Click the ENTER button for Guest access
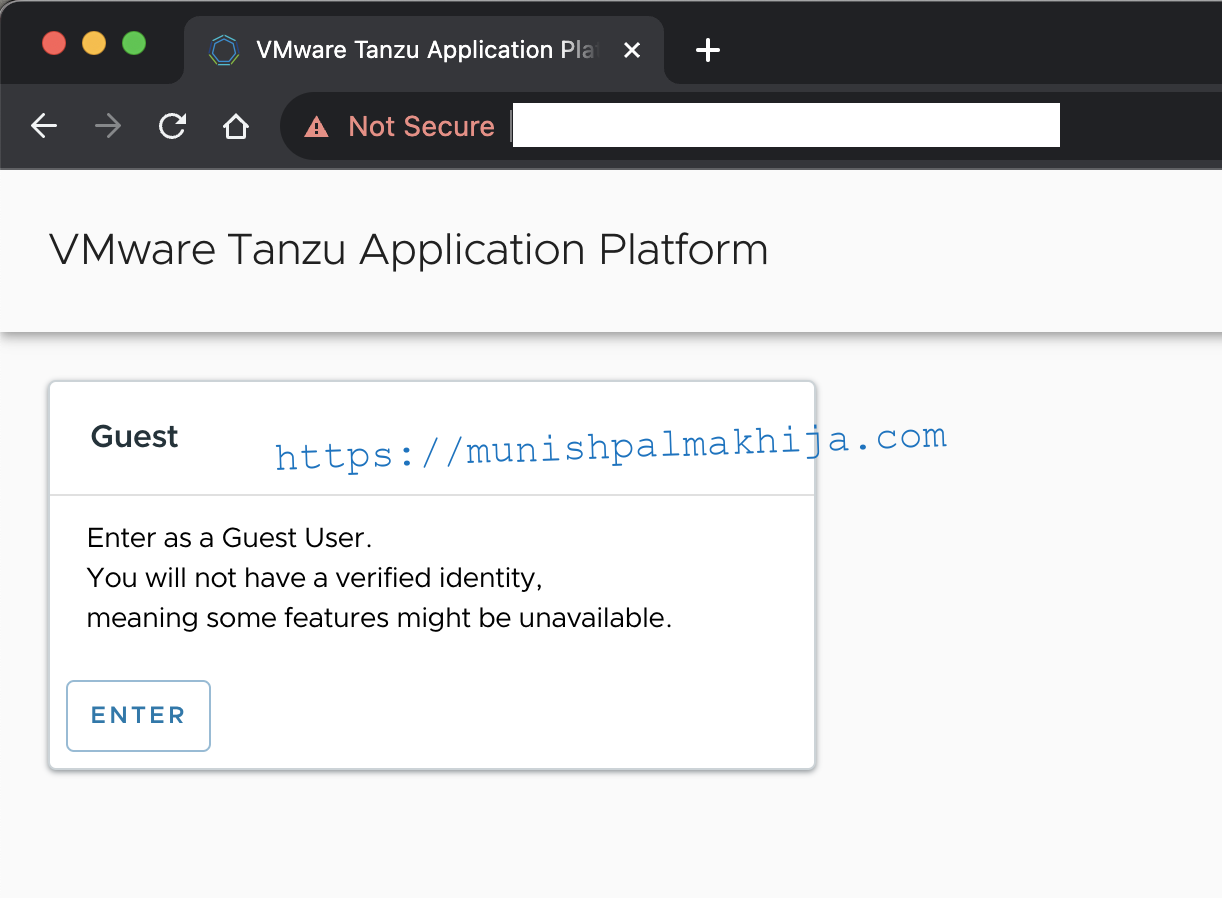1222x898 pixels. coord(139,715)
